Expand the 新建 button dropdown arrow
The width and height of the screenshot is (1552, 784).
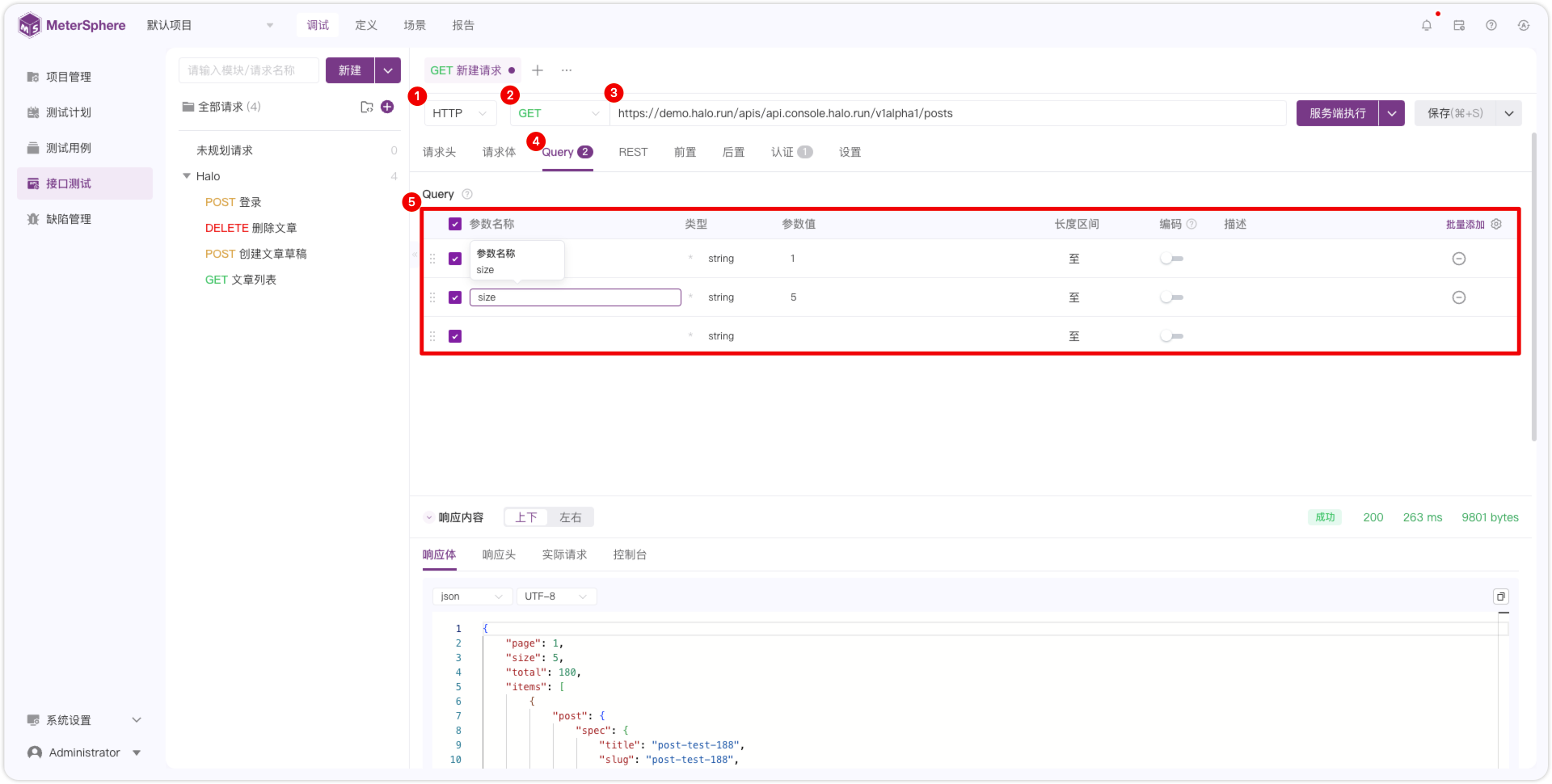click(388, 70)
